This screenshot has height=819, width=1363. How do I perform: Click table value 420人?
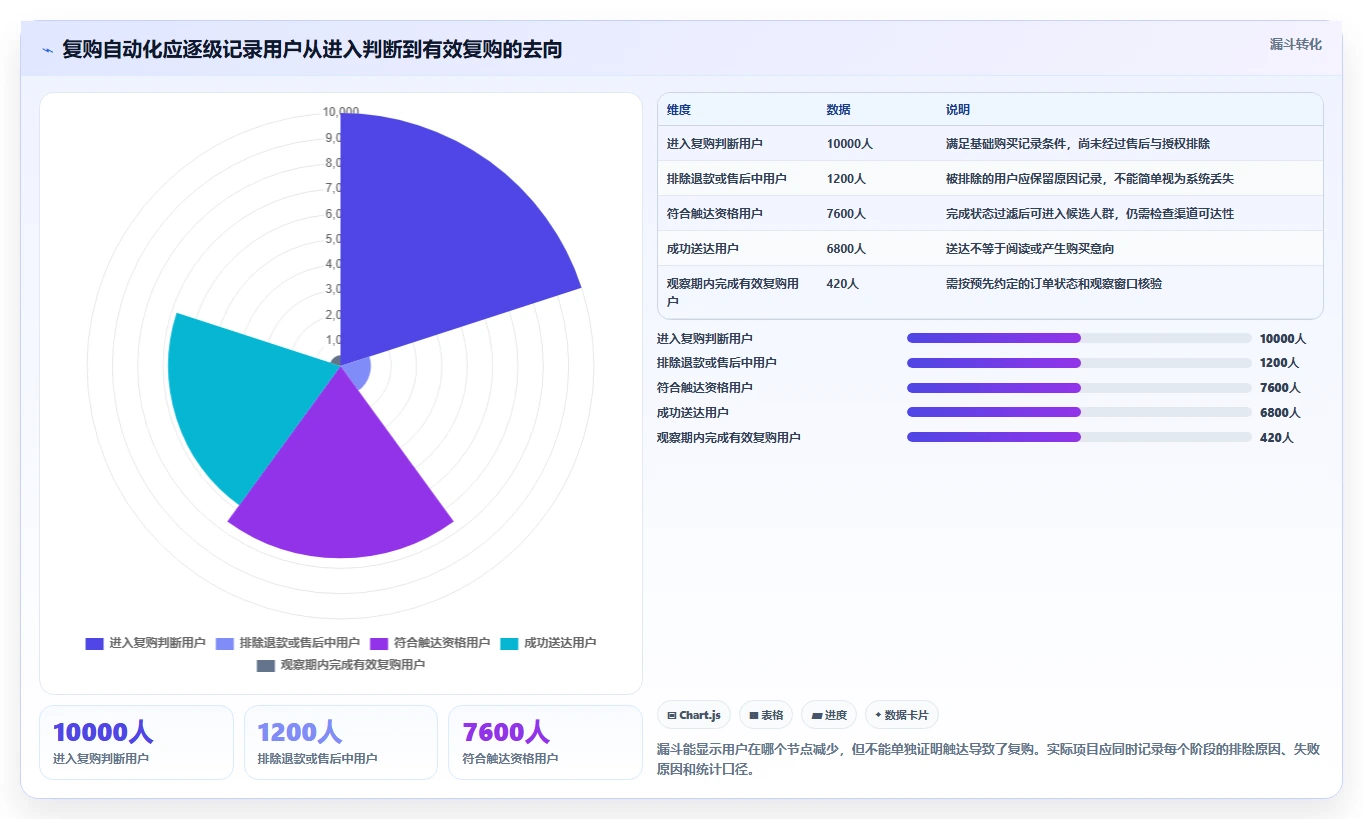coord(843,284)
